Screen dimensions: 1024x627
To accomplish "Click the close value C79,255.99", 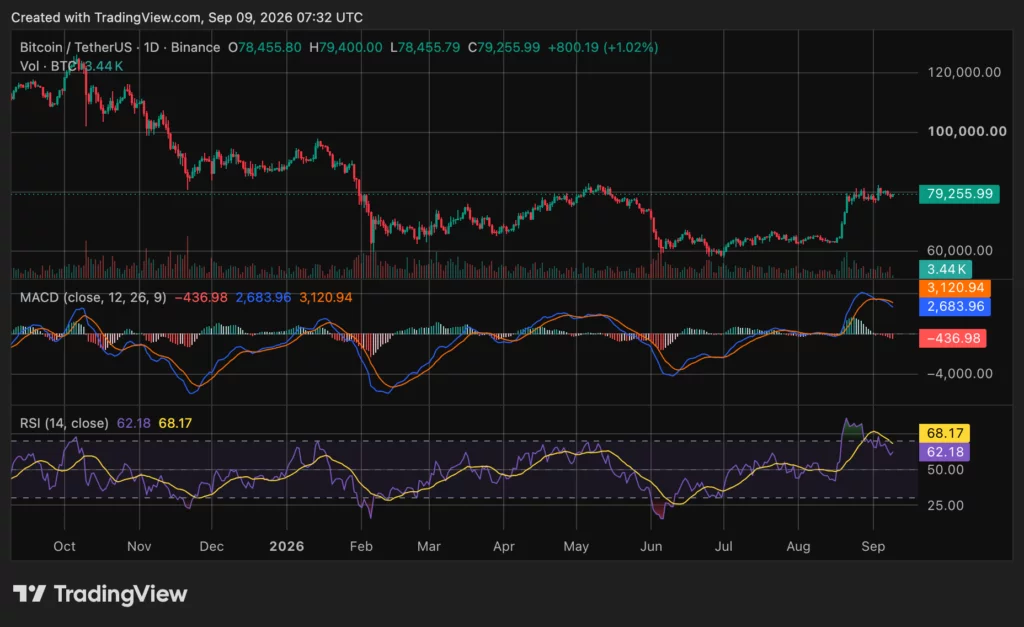I will click(x=504, y=48).
